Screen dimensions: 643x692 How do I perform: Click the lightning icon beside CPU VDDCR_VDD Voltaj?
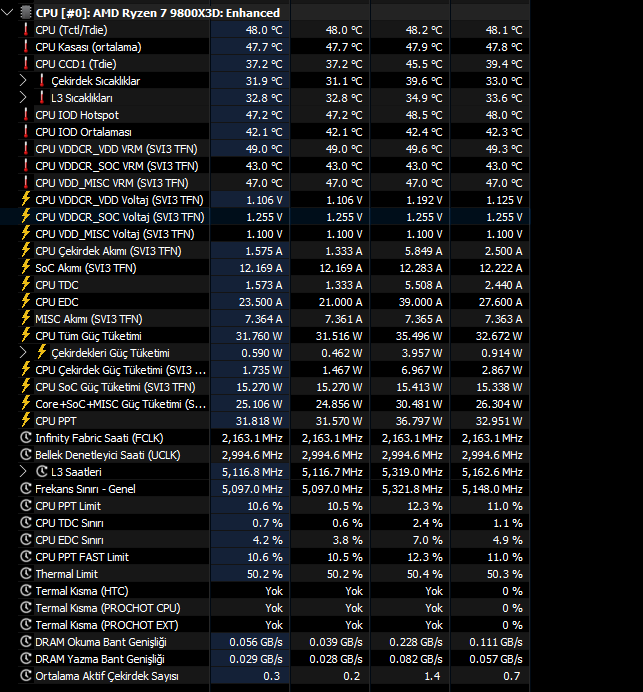26,199
